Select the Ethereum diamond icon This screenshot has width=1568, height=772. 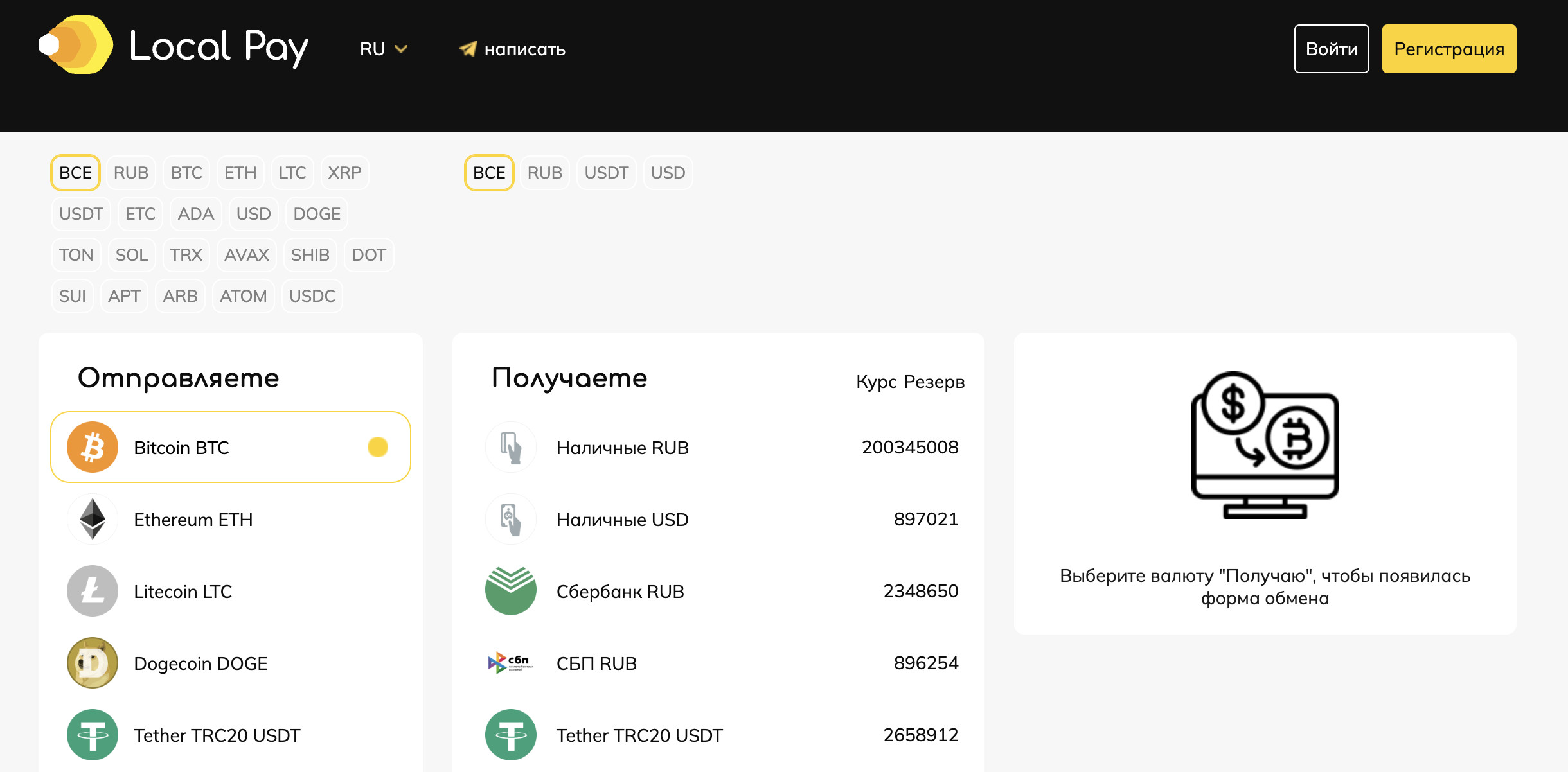pyautogui.click(x=93, y=519)
